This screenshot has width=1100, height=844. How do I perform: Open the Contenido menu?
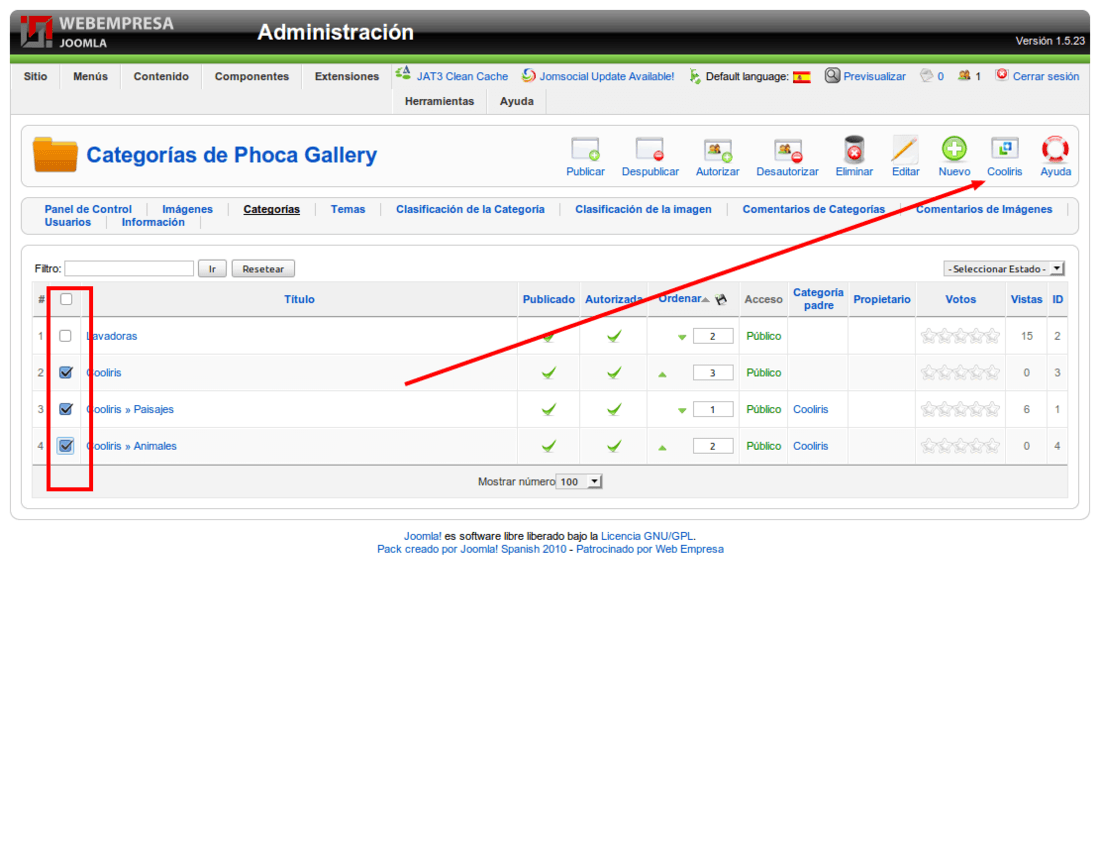coord(161,76)
